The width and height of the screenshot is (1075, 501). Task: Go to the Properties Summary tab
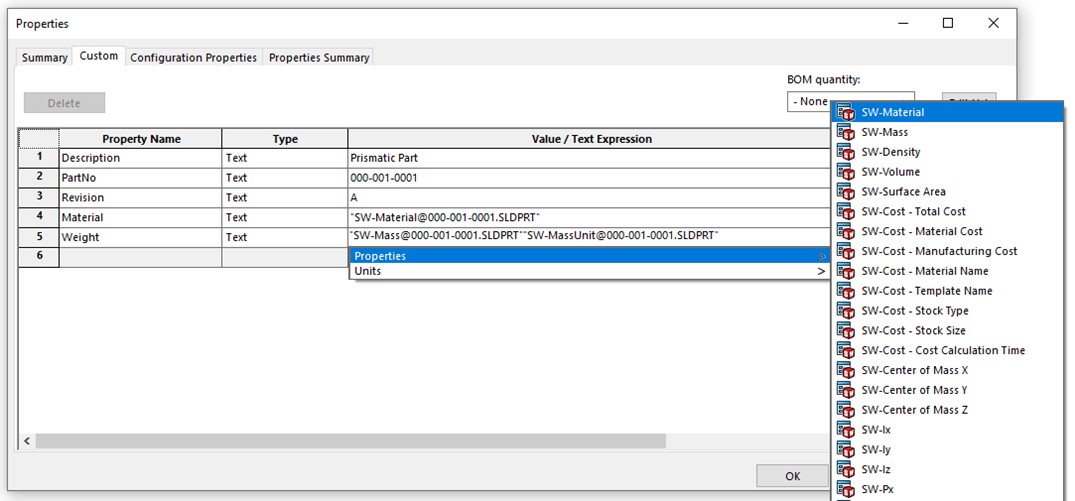(319, 57)
